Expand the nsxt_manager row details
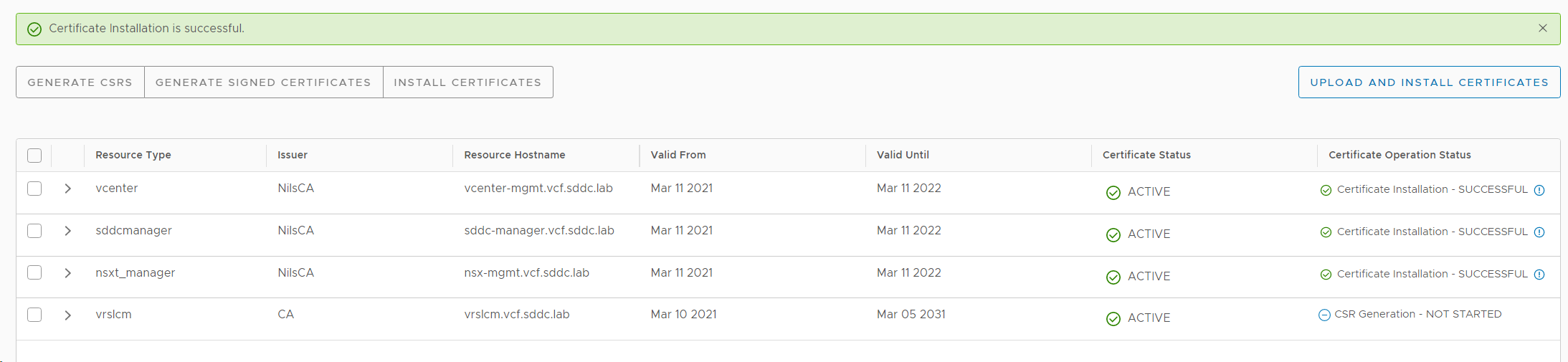 pos(68,273)
